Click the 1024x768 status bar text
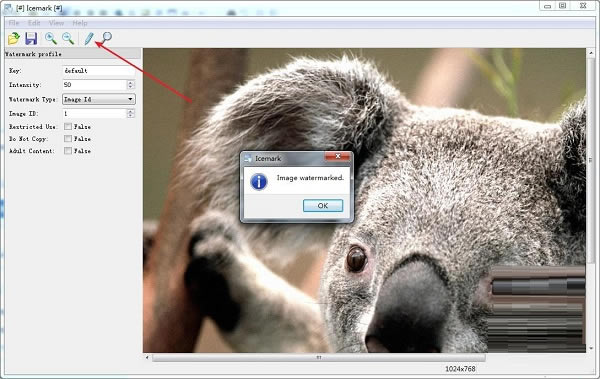This screenshot has height=379, width=600. pyautogui.click(x=460, y=369)
